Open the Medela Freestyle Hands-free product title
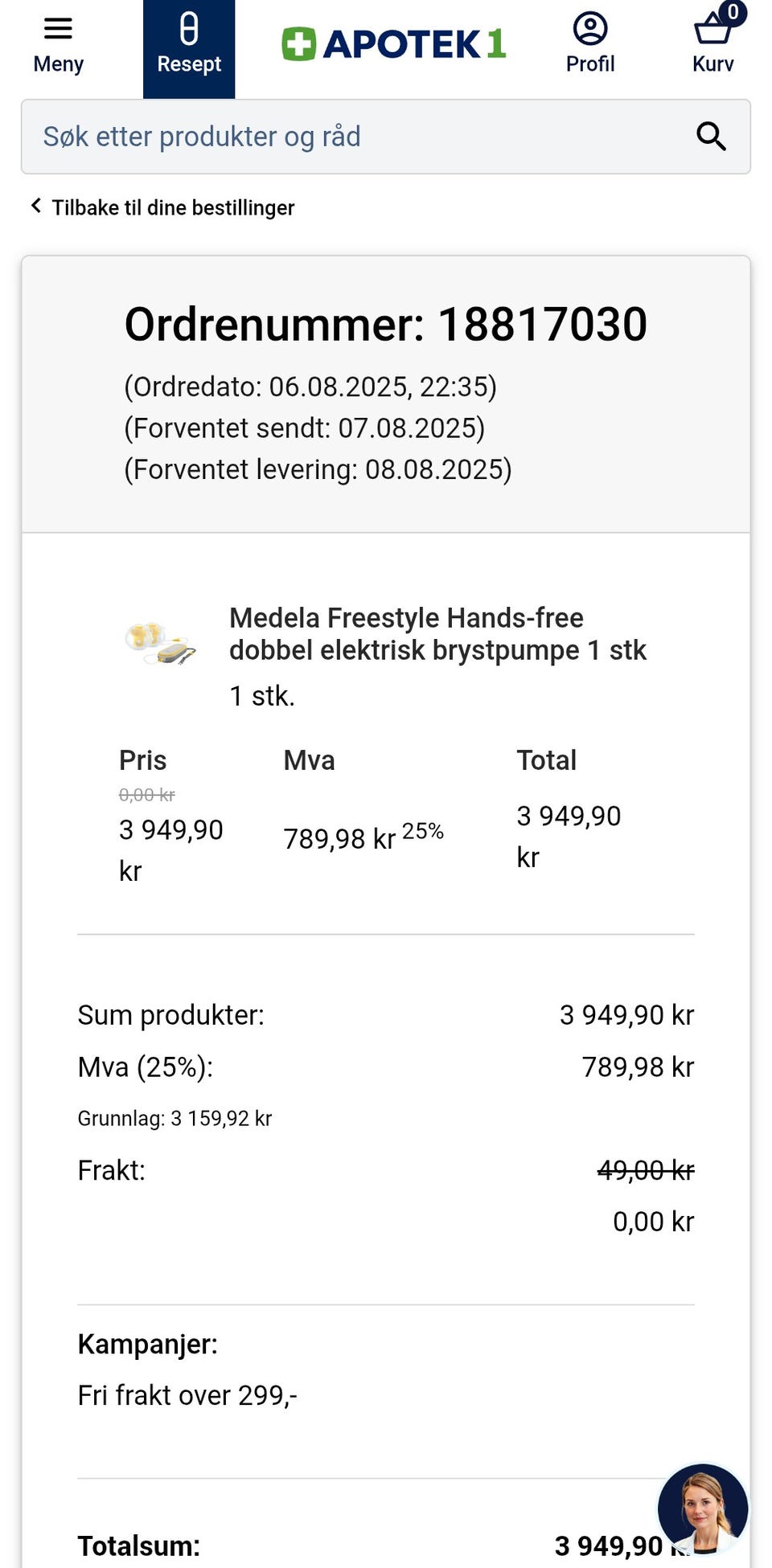The image size is (772, 1568). click(x=437, y=633)
